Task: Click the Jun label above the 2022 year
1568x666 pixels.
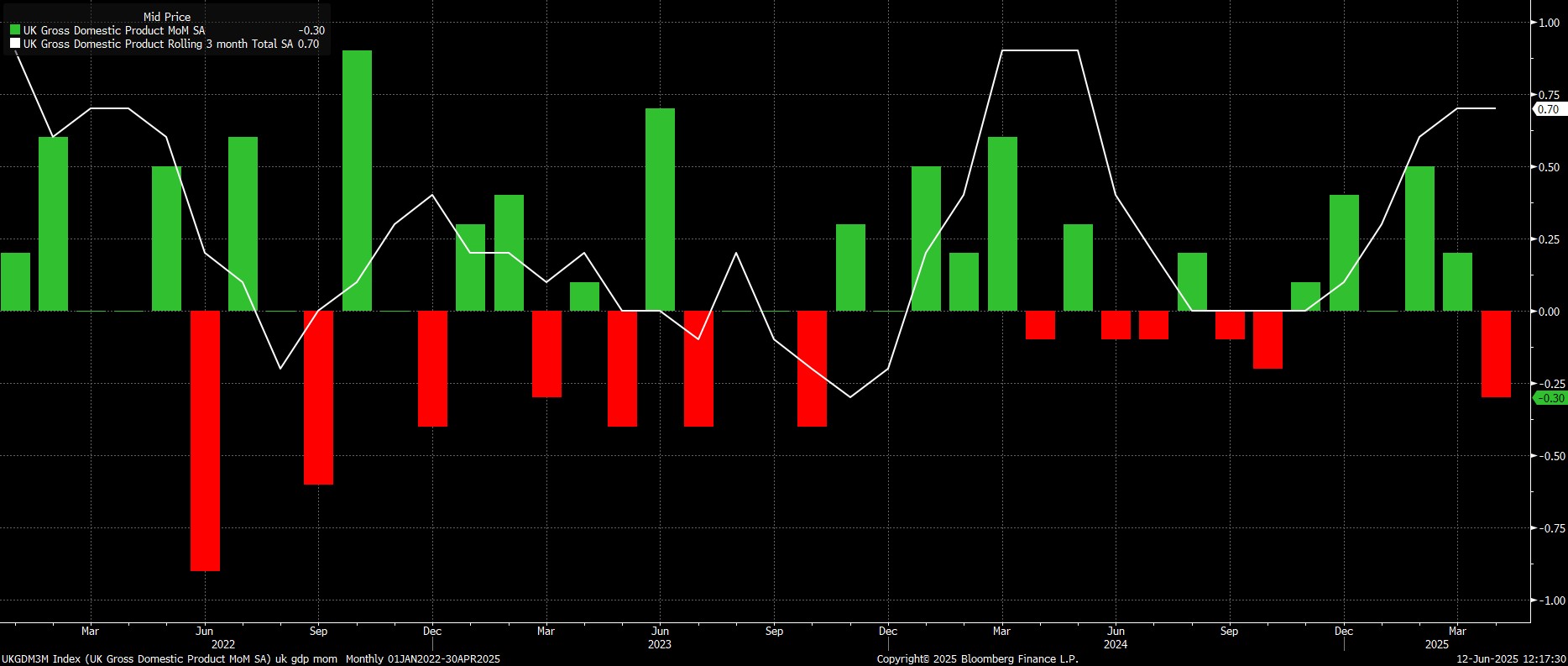Action: (204, 631)
